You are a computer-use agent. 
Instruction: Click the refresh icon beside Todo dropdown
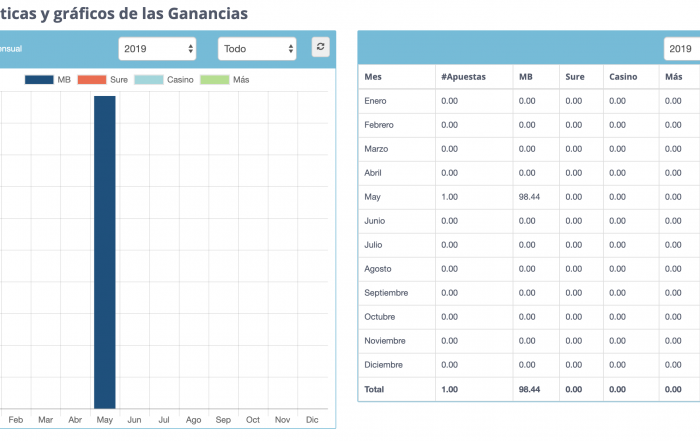tap(320, 47)
